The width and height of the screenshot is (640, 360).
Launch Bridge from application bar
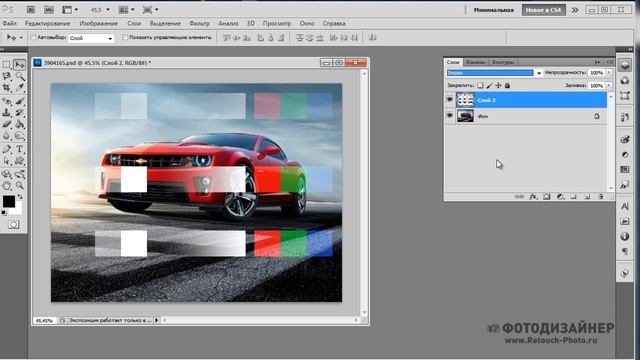(31, 9)
